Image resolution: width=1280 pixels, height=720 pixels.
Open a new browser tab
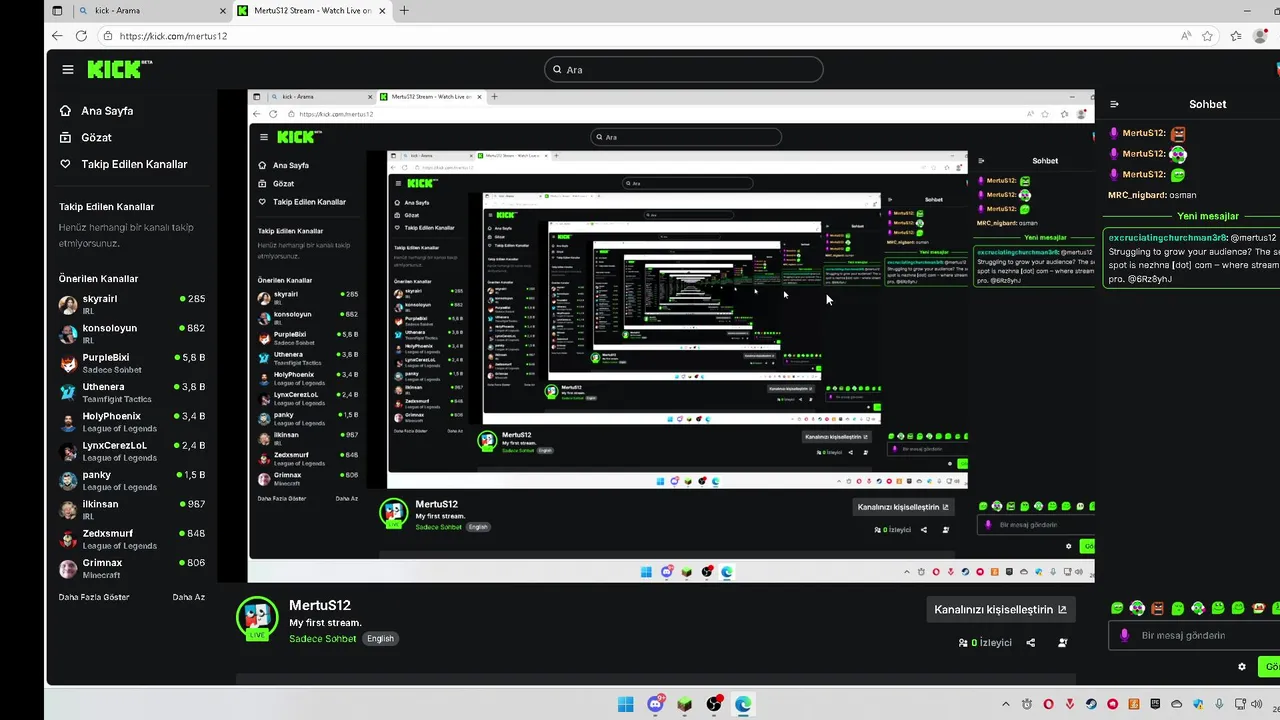point(404,11)
